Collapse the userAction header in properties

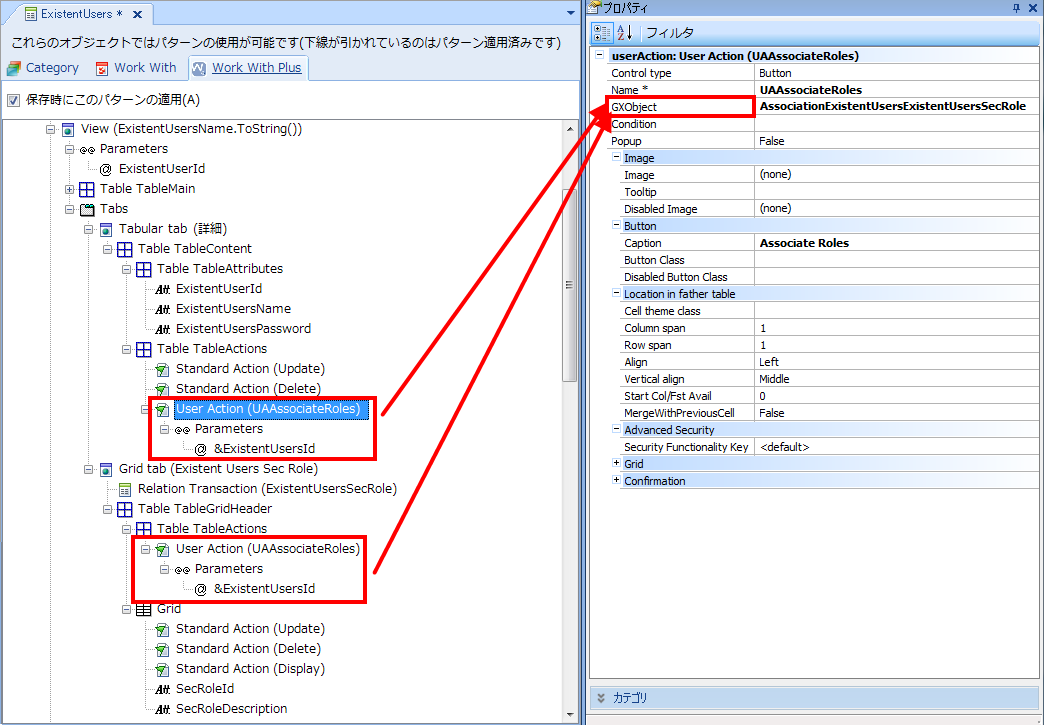[x=600, y=55]
